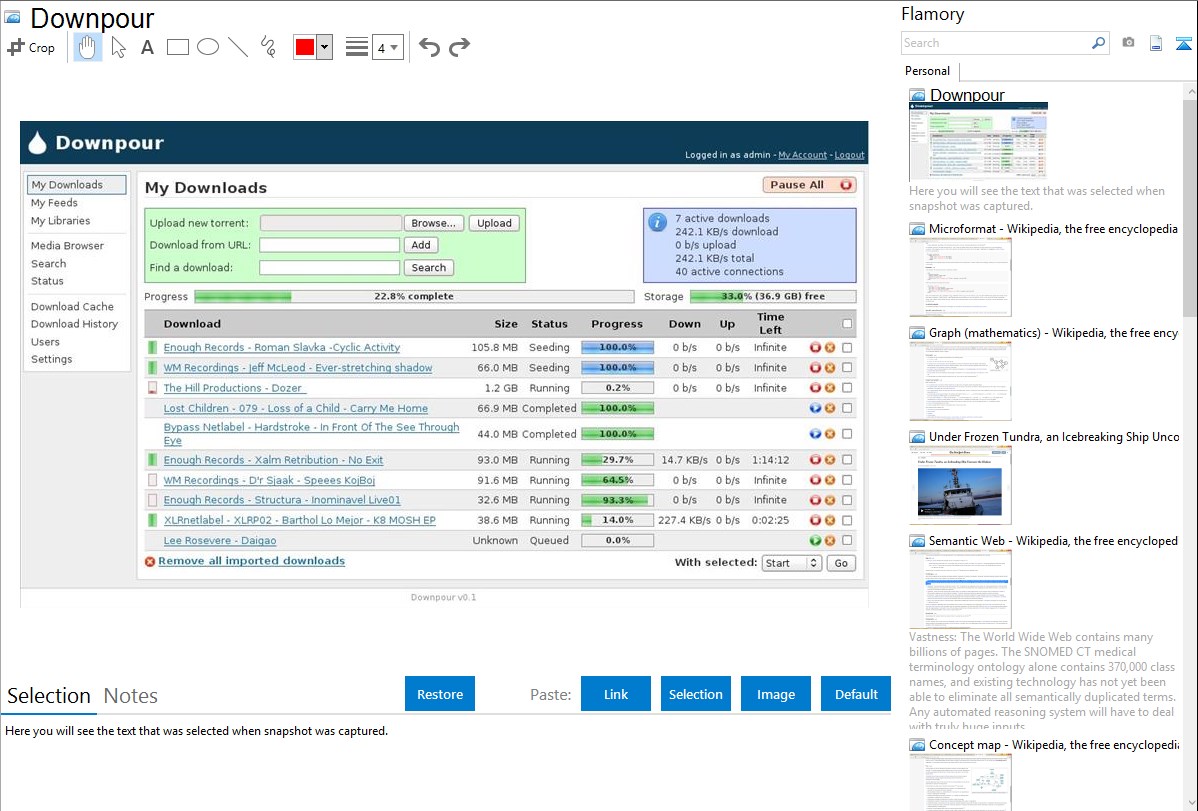1198x811 pixels.
Task: Click red stop icon for Structura Inominavel download
Action: [x=815, y=500]
